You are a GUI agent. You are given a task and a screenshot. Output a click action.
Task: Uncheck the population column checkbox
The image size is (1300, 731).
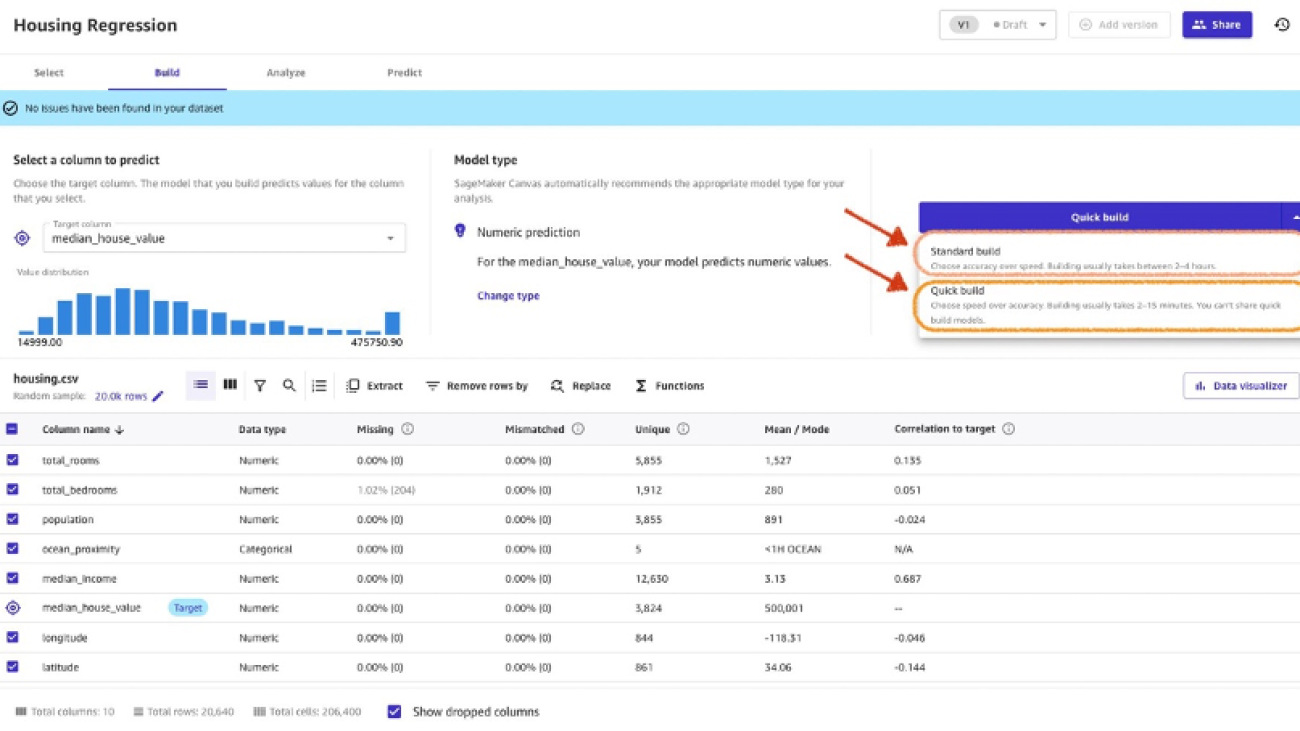point(12,519)
